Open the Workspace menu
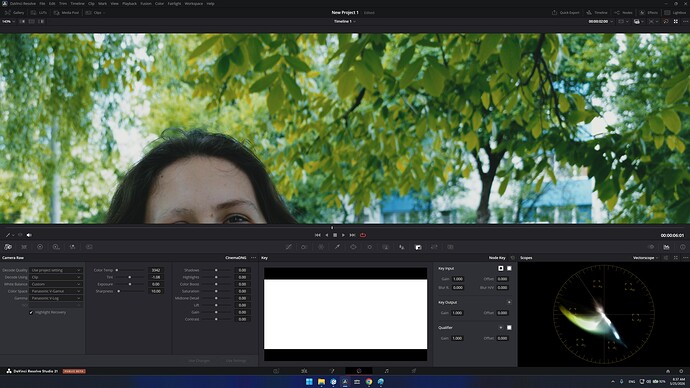 (194, 4)
